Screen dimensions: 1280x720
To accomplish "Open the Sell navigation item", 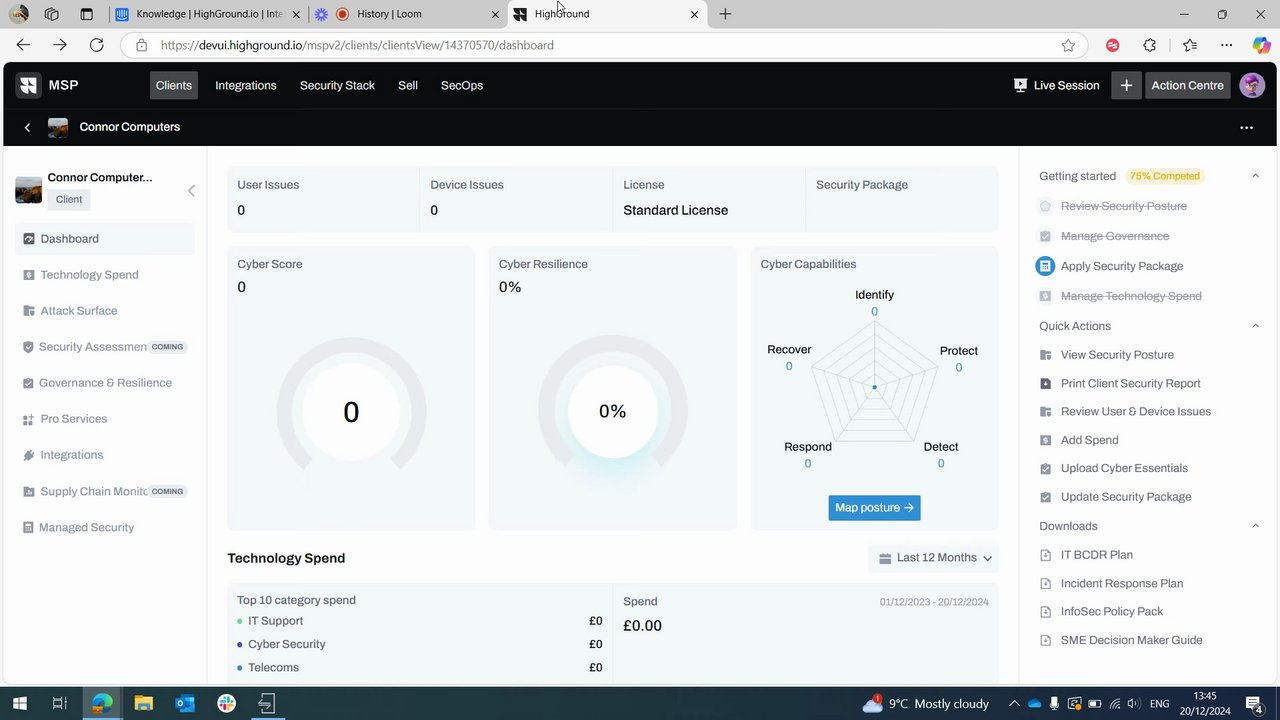I will tap(408, 85).
